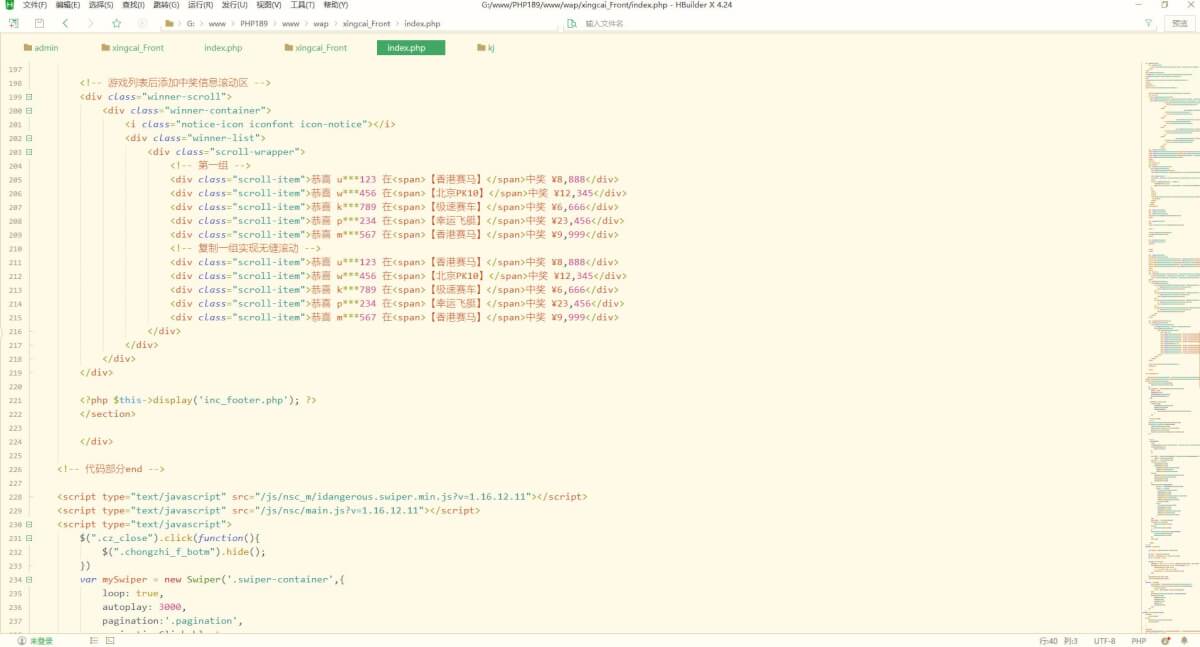Go back with the left arrow icon
Screen dimensions: 1200x647
tap(66, 23)
